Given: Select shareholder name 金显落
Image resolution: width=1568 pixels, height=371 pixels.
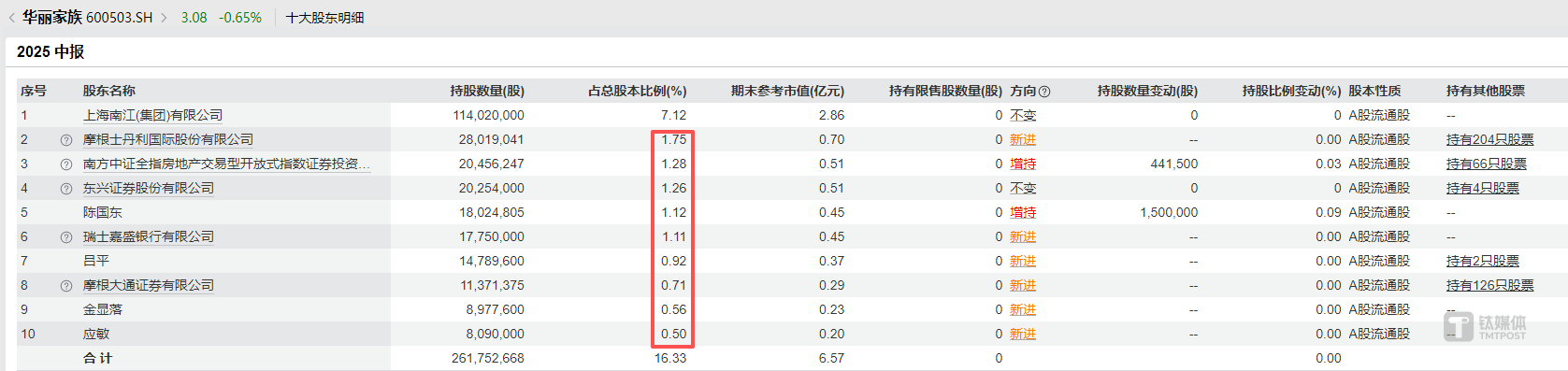Looking at the screenshot, I should [103, 309].
